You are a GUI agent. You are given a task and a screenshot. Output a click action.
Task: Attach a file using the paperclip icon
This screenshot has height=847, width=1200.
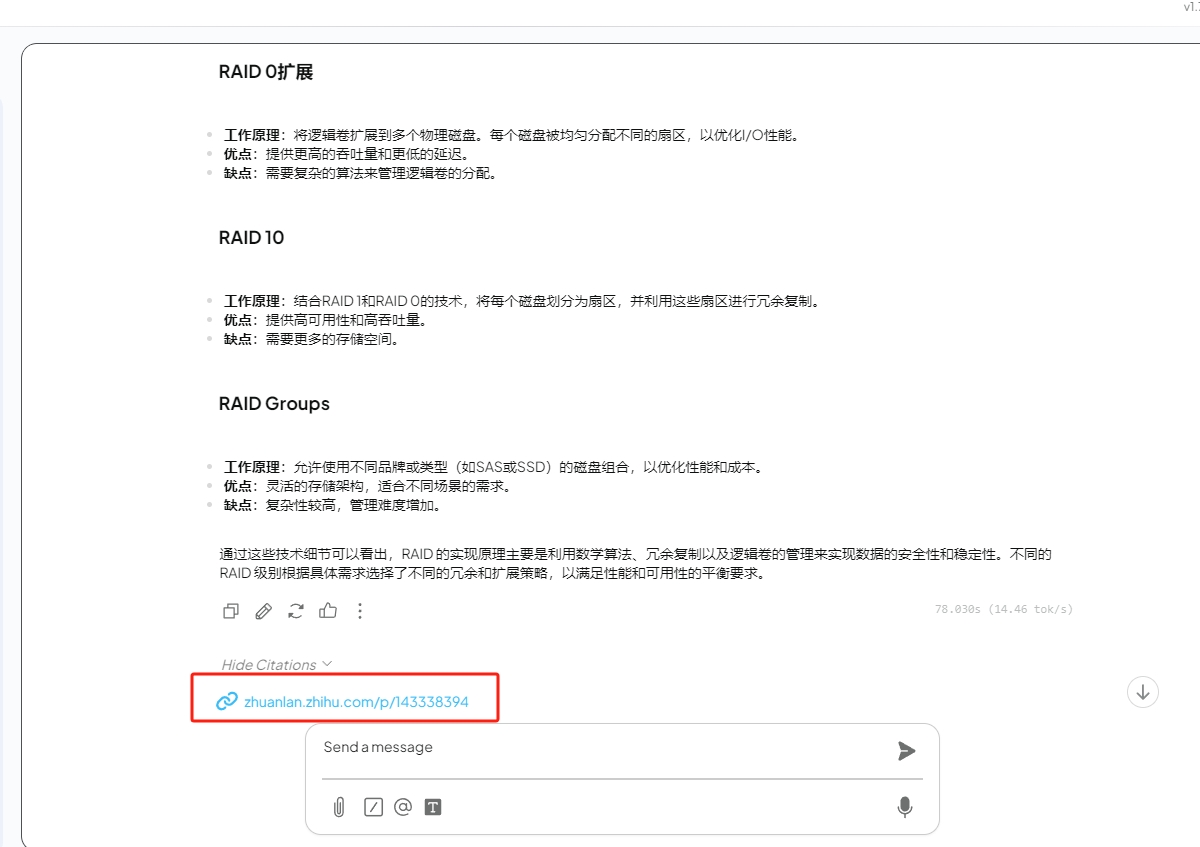339,807
